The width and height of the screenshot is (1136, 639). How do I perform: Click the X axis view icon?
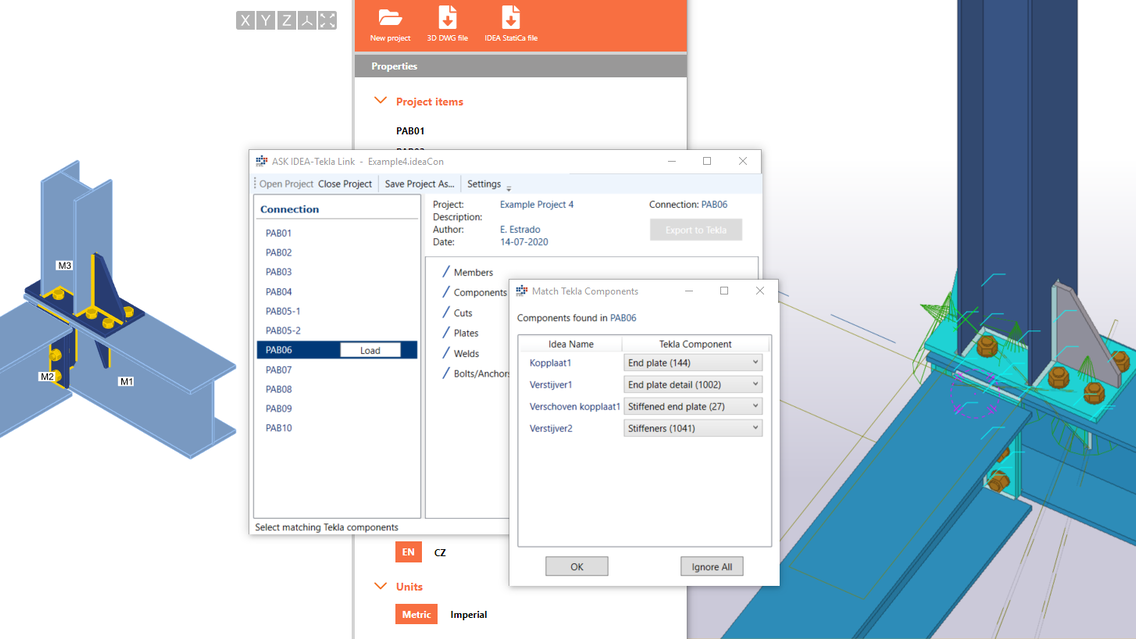pos(246,20)
